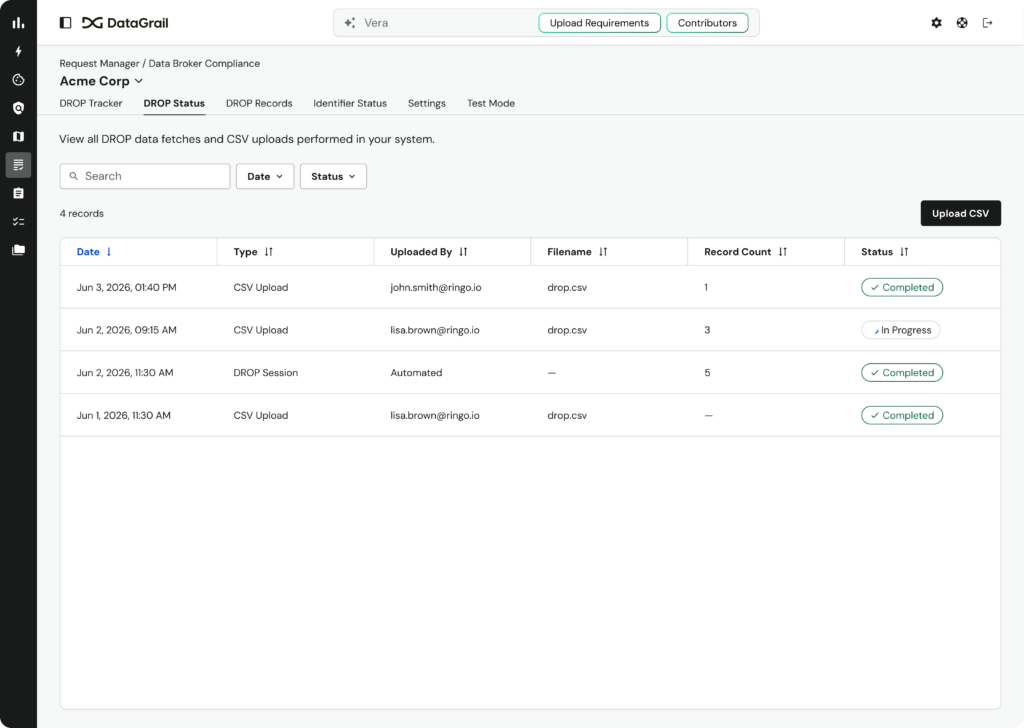Sort by Filename column arrows
Image resolution: width=1024 pixels, height=728 pixels.
coord(603,252)
